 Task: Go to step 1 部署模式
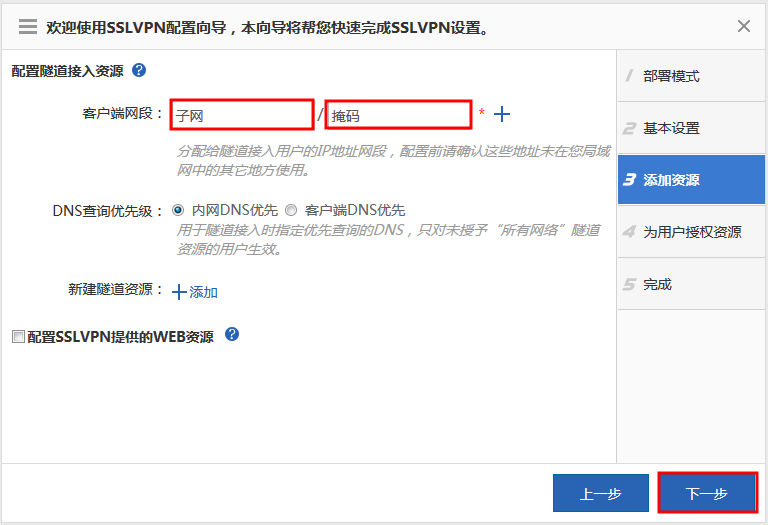[x=670, y=76]
